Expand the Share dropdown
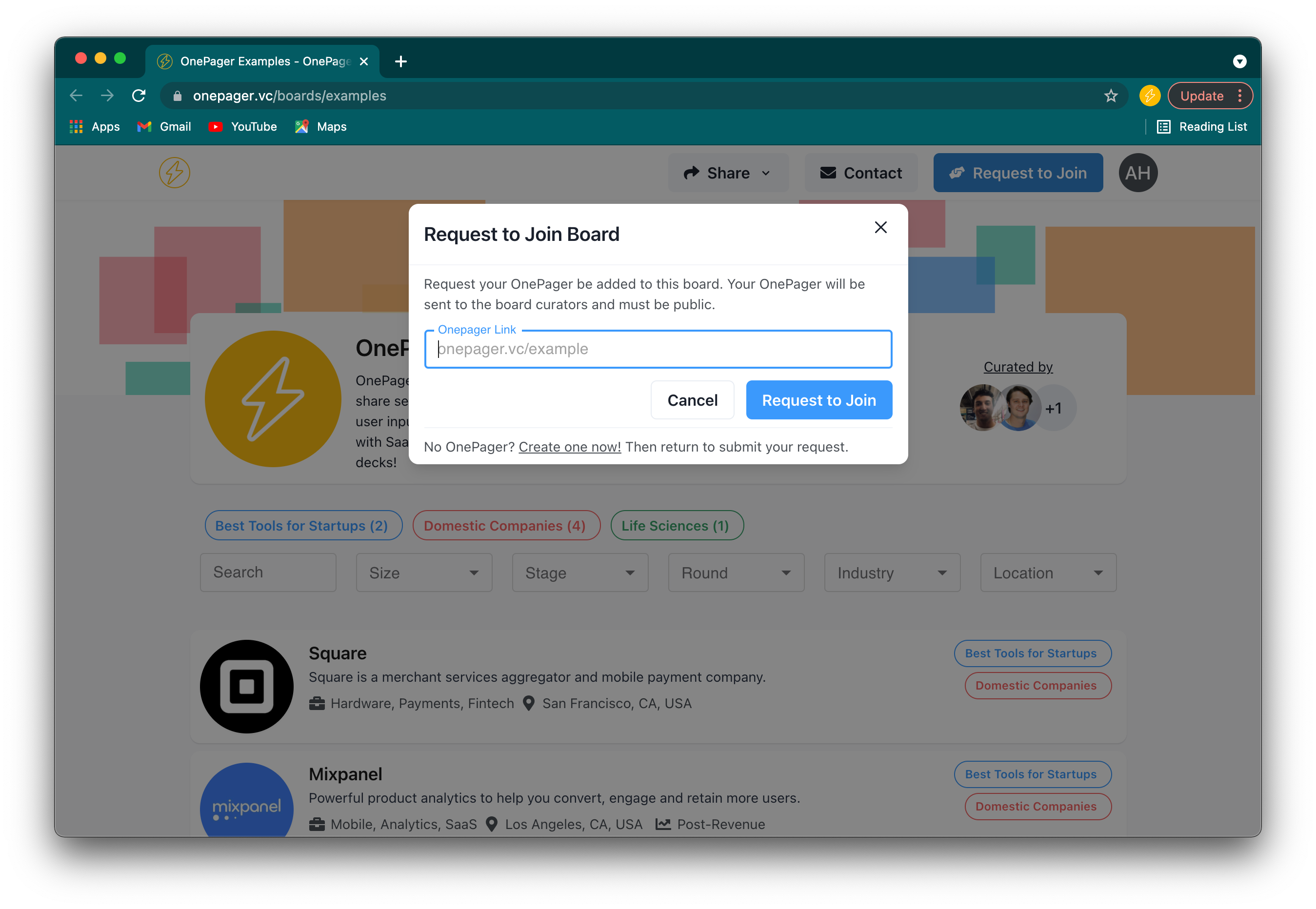This screenshot has height=909, width=1316. pyautogui.click(x=727, y=173)
